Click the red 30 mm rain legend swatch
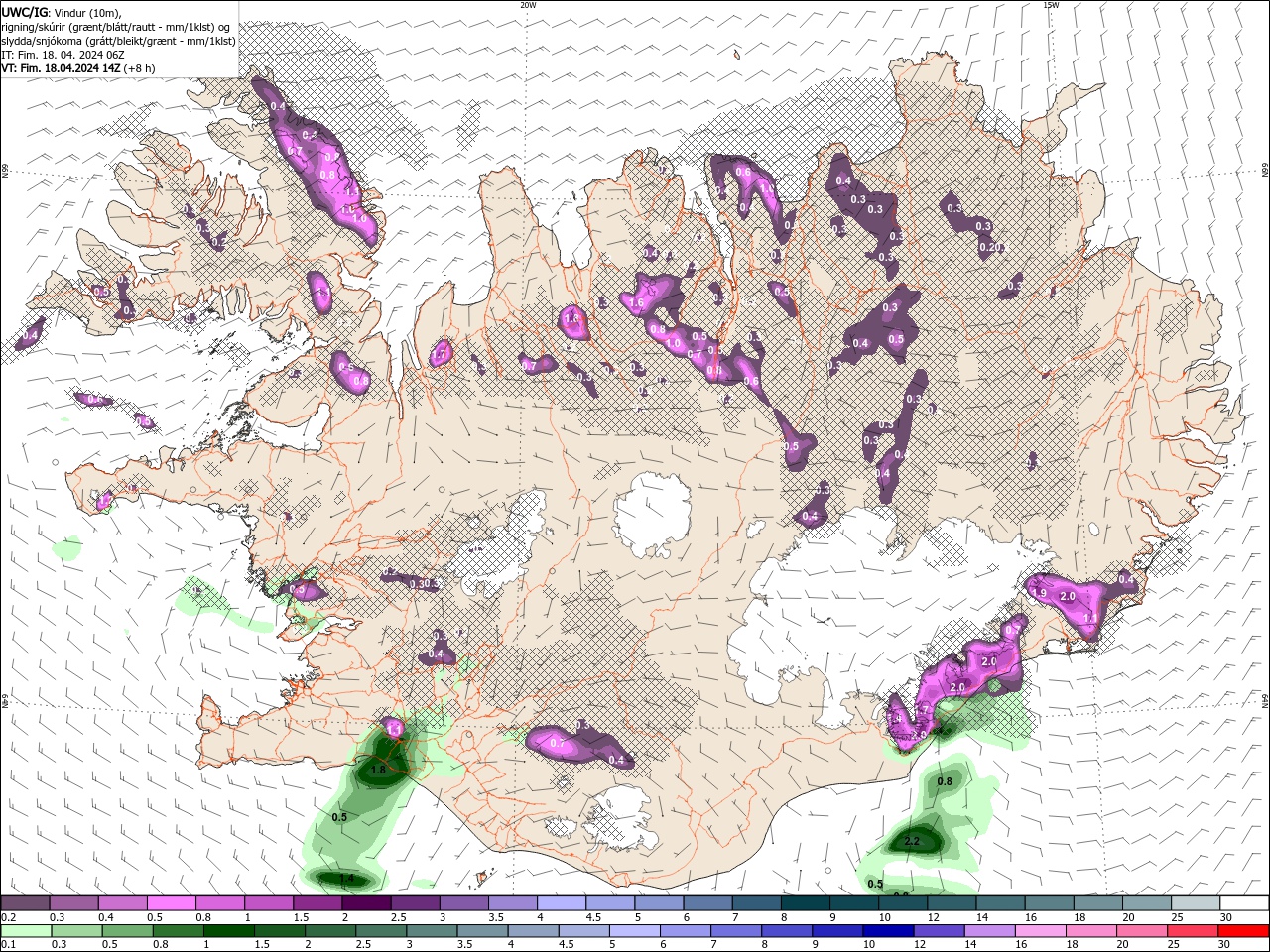 1243,931
